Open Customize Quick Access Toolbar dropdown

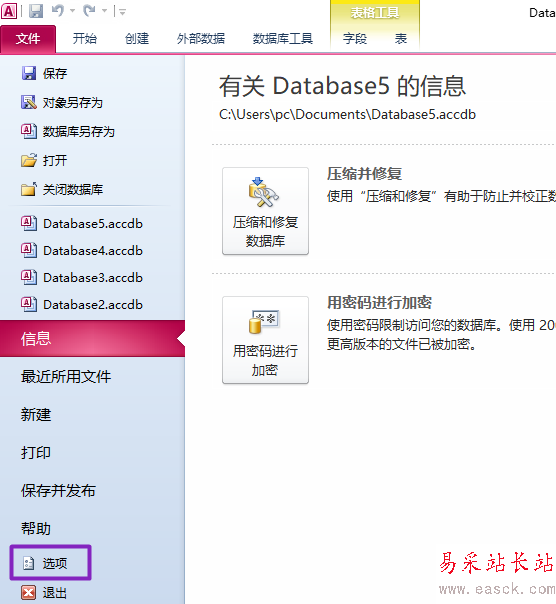123,12
